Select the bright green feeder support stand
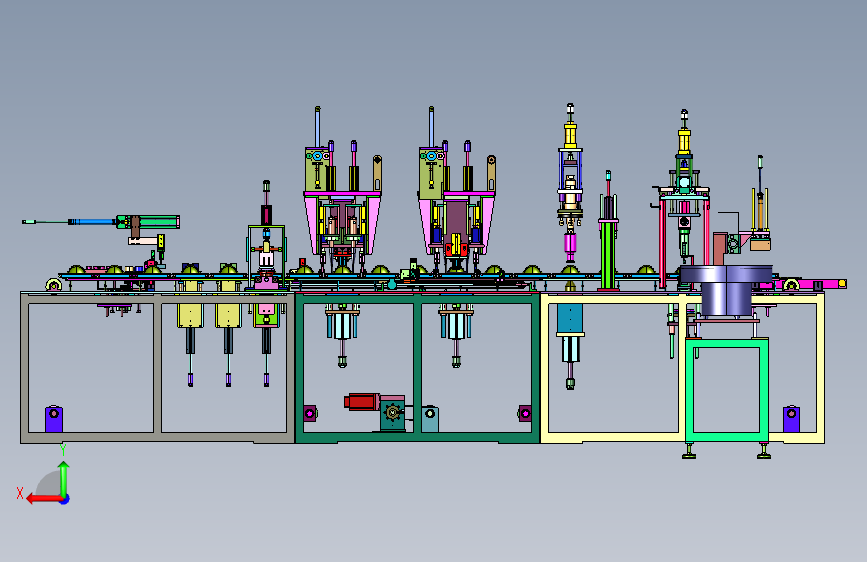The height and width of the screenshot is (562, 867). pyautogui.click(x=727, y=391)
